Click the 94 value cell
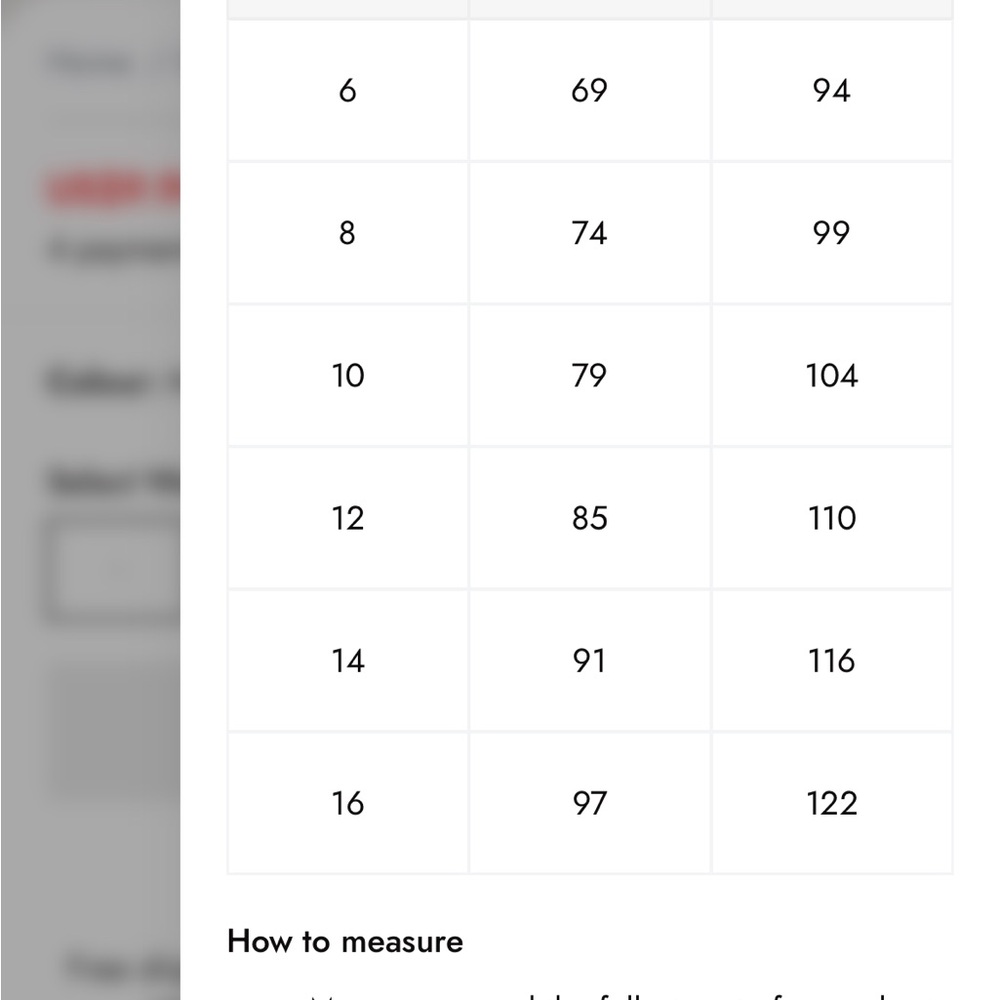 pos(832,90)
